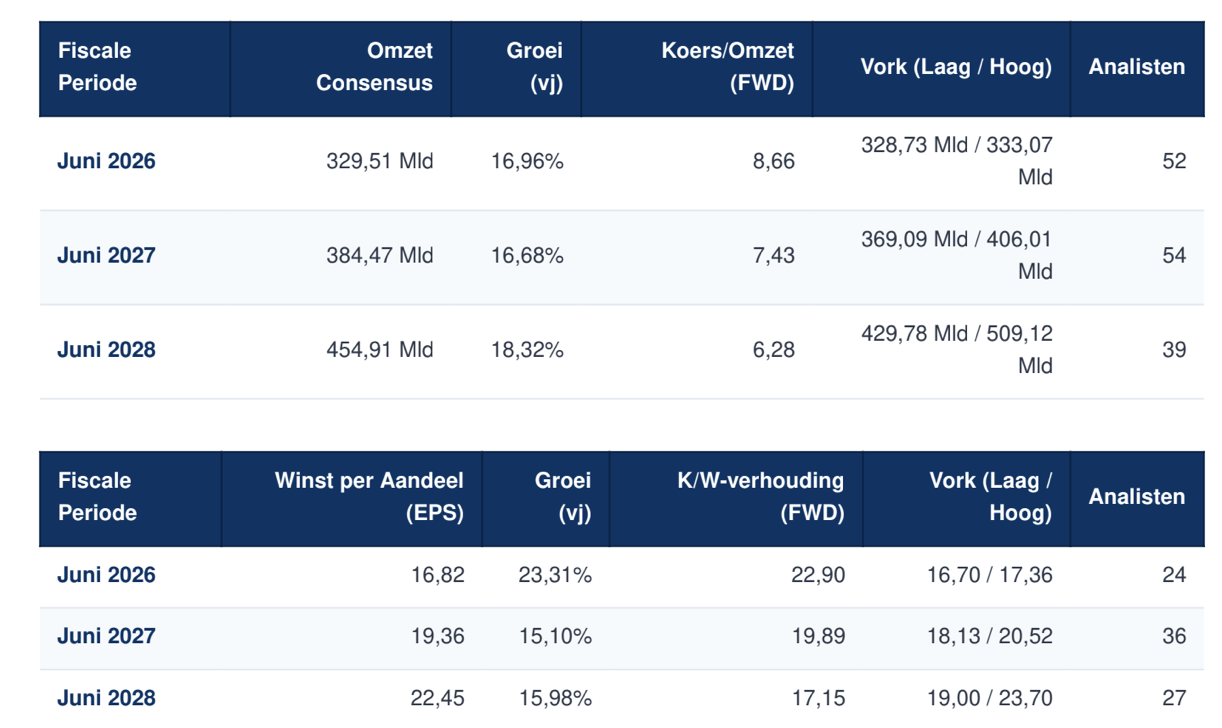Open the Juni 2027 revenue period link
Screen dimensions: 1222x728
[106, 255]
